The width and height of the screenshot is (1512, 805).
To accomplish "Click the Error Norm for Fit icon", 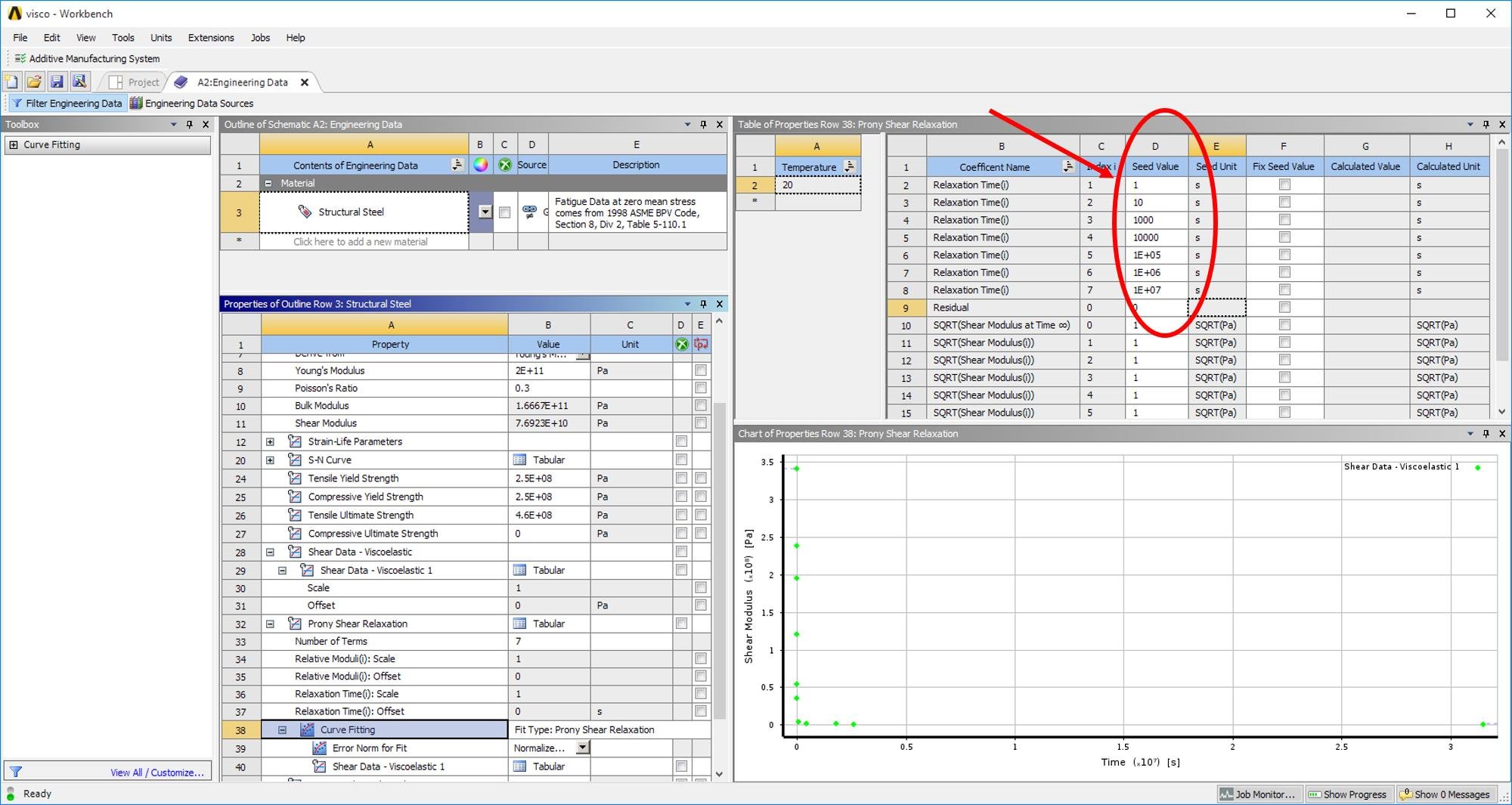I will point(320,748).
